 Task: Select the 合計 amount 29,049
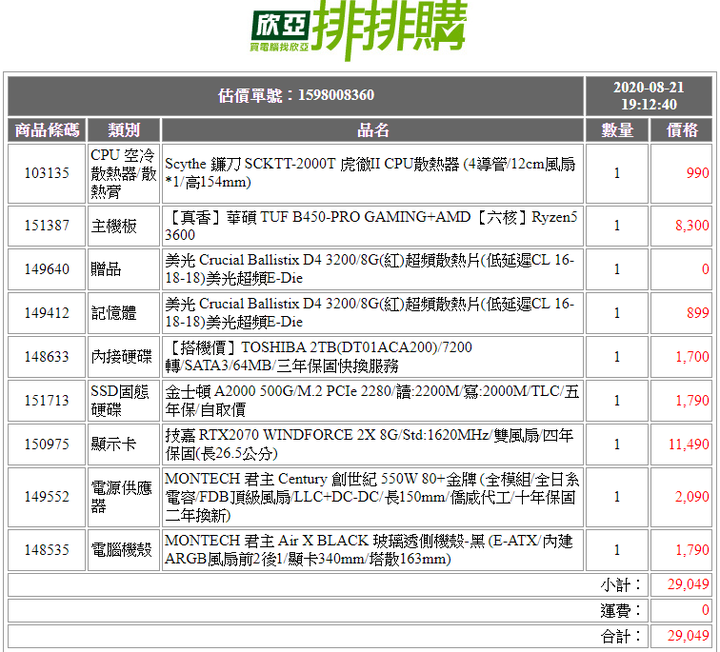pyautogui.click(x=681, y=636)
